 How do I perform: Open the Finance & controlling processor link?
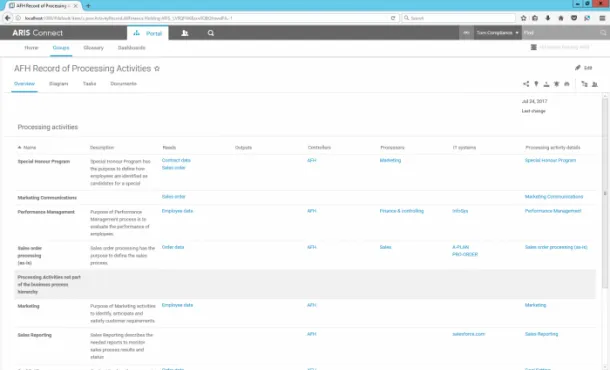click(401, 211)
